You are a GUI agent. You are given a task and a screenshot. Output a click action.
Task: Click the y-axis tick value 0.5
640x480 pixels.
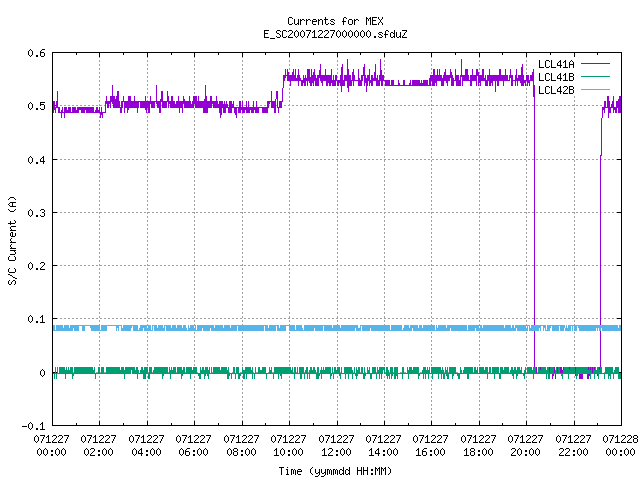[x=36, y=106]
